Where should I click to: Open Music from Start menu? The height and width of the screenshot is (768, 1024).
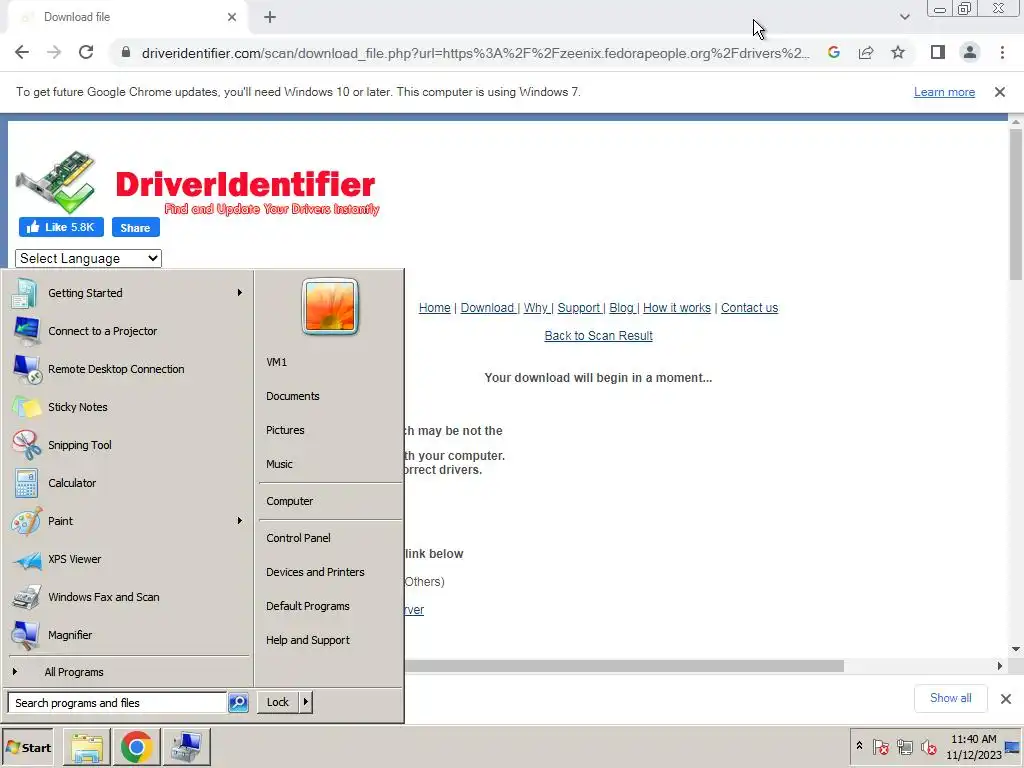280,464
